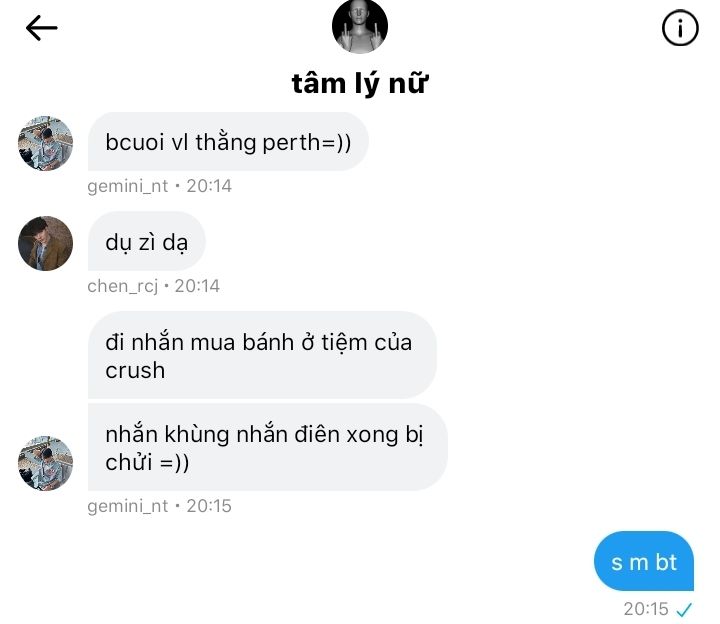Tap the back arrow to leave chat
This screenshot has height=624, width=720.
pos(41,29)
